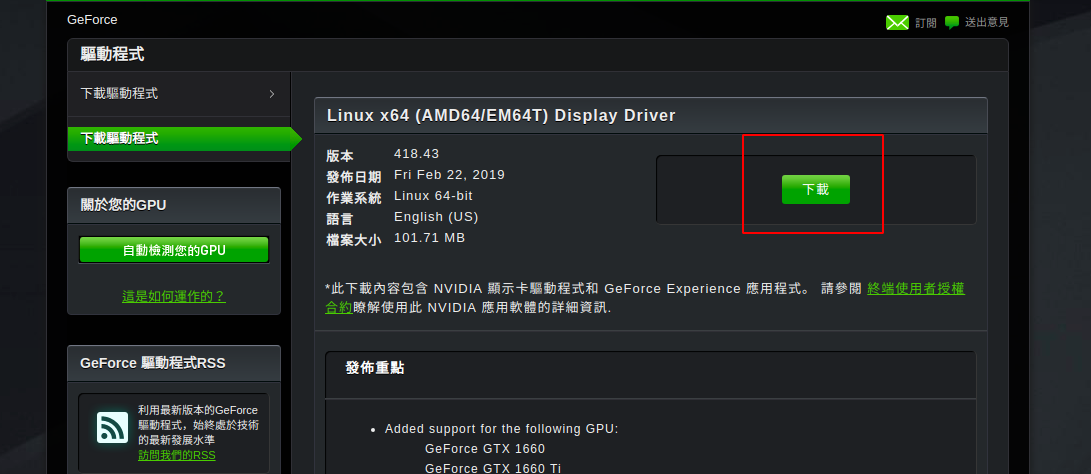Click the file size 101.71 MB
The image size is (1091, 474).
429,237
